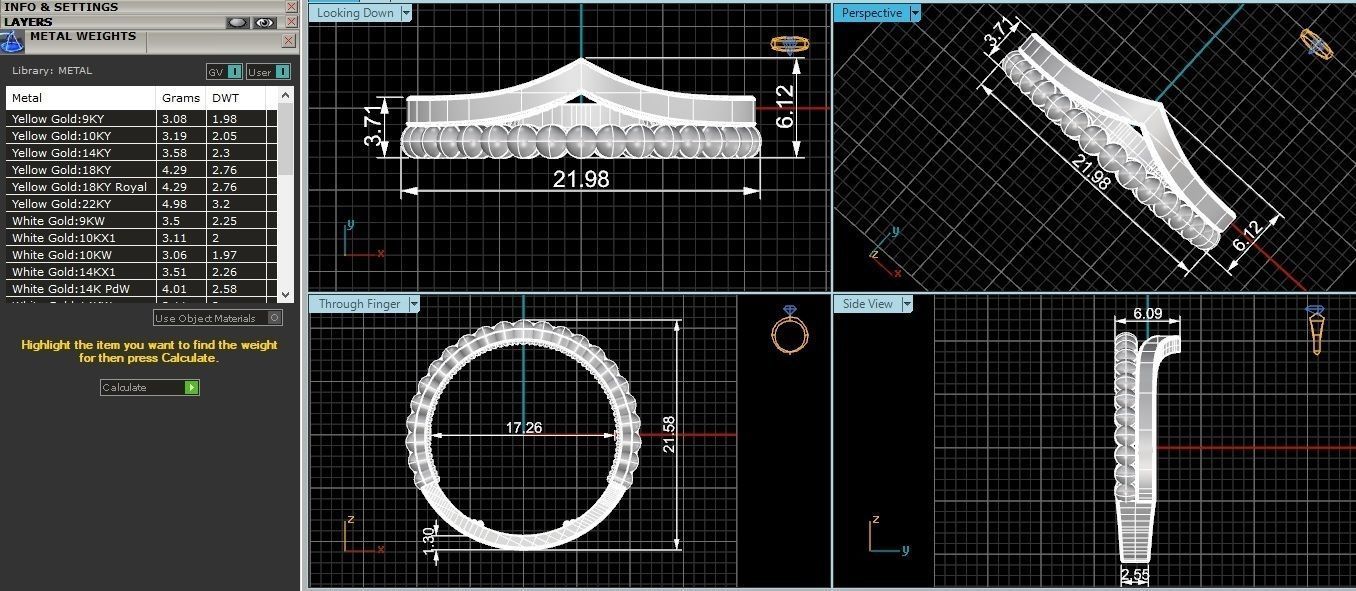1356x591 pixels.
Task: Select the Yellow Gold:10KY row
Action: coord(142,136)
